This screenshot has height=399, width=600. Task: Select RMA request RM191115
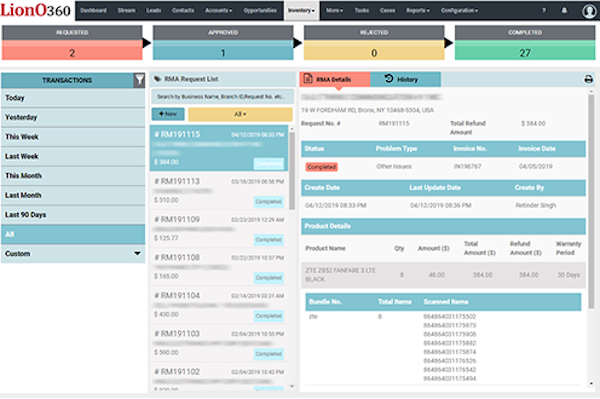(219, 148)
